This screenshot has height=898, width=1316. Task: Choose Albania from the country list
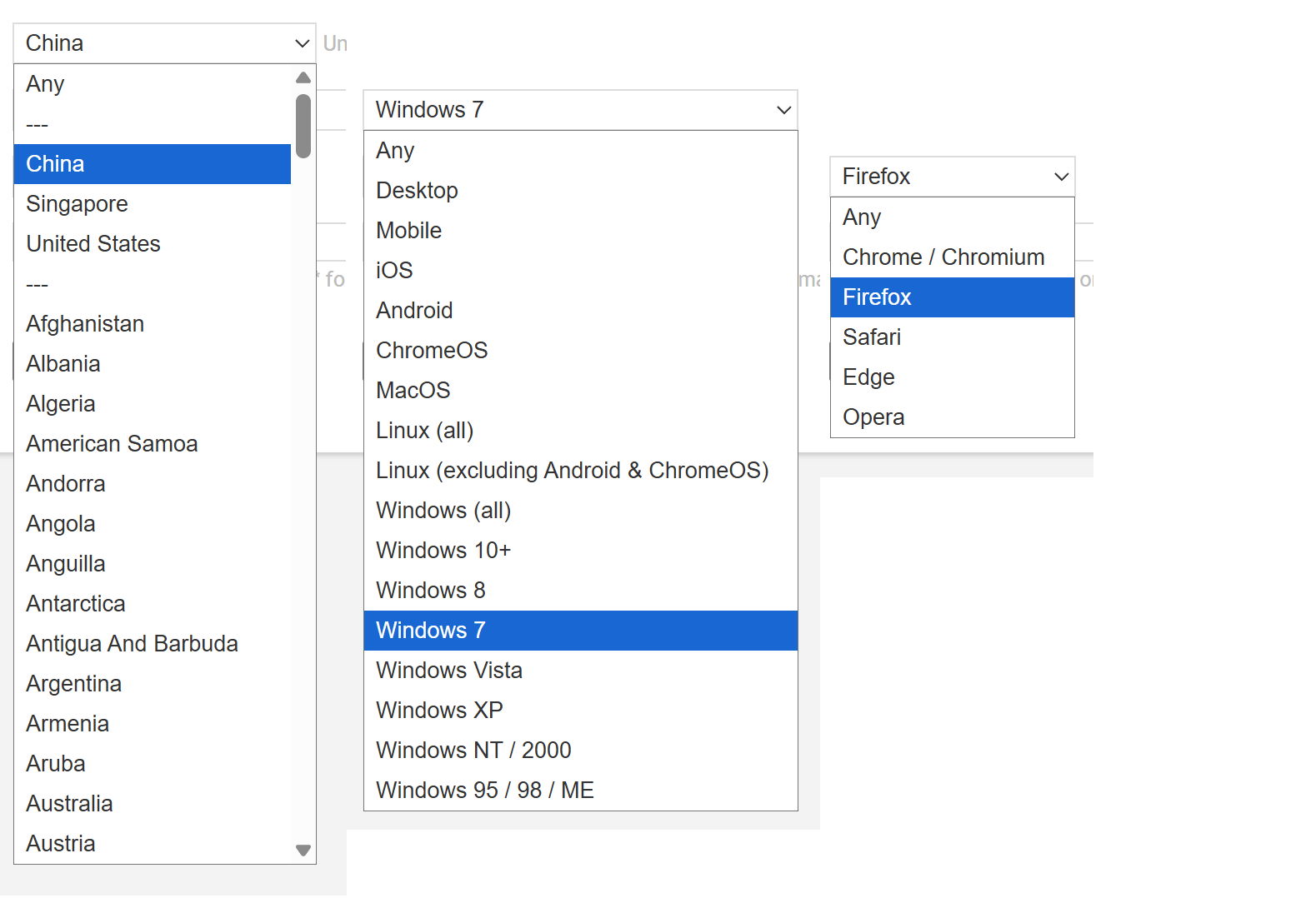point(153,364)
